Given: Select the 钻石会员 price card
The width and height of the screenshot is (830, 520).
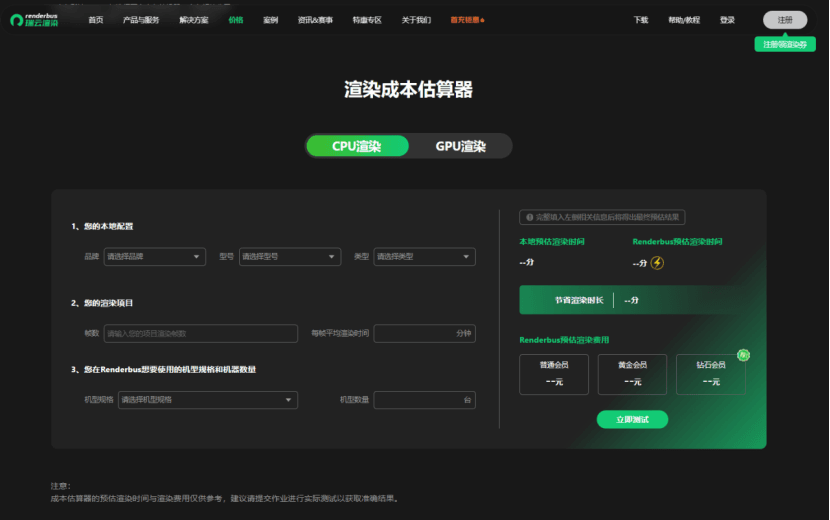Looking at the screenshot, I should [710, 374].
